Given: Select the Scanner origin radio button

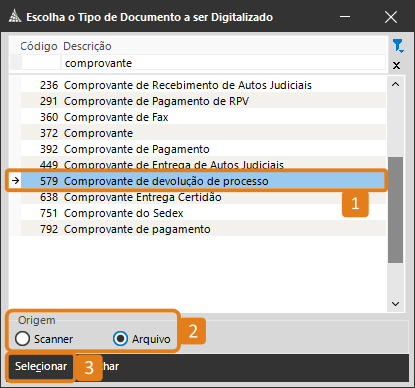Looking at the screenshot, I should coord(23,339).
